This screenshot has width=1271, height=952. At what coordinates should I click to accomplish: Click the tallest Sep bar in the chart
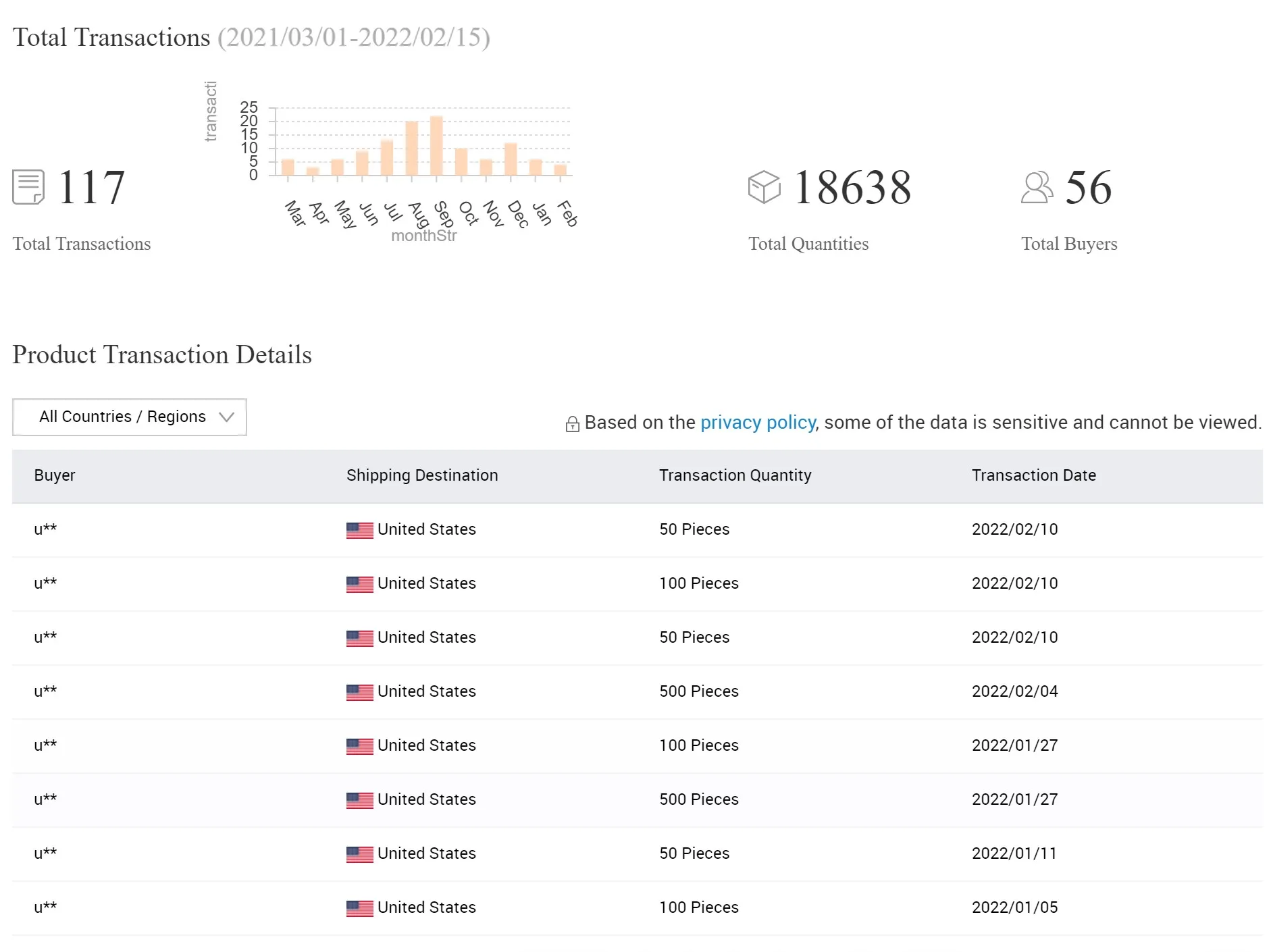click(436, 146)
